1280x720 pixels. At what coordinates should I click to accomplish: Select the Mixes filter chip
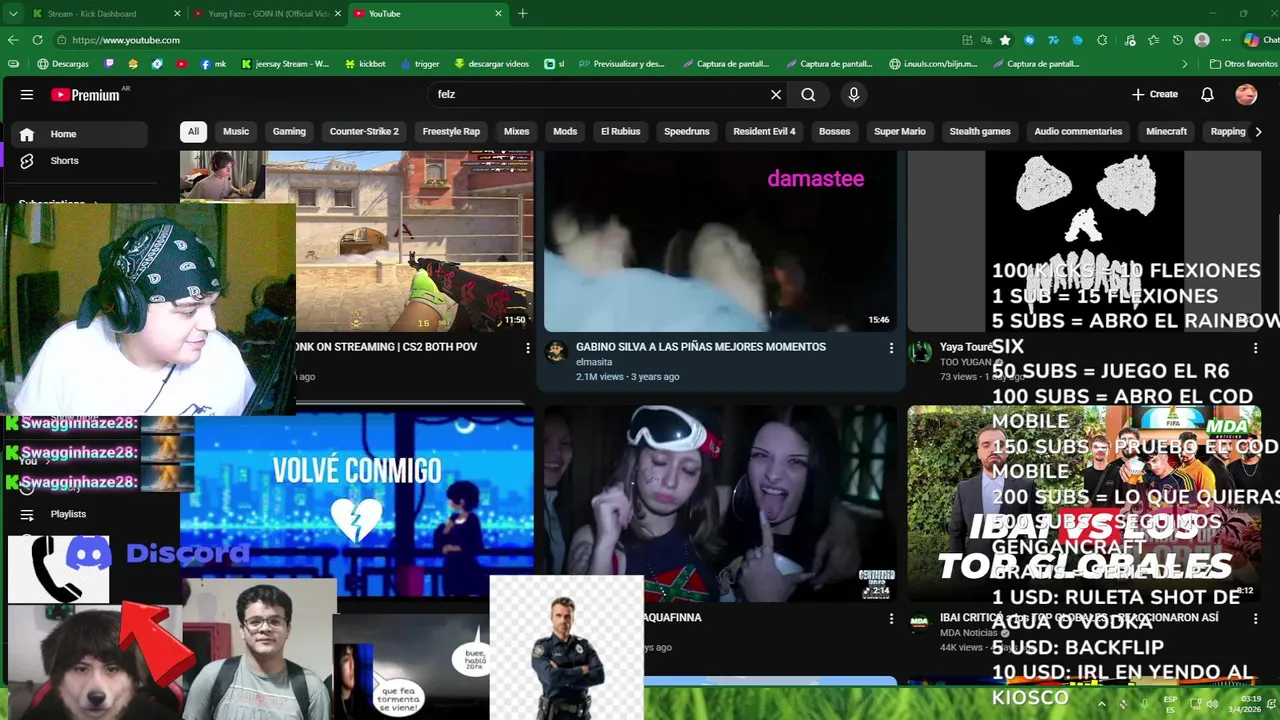click(x=516, y=131)
